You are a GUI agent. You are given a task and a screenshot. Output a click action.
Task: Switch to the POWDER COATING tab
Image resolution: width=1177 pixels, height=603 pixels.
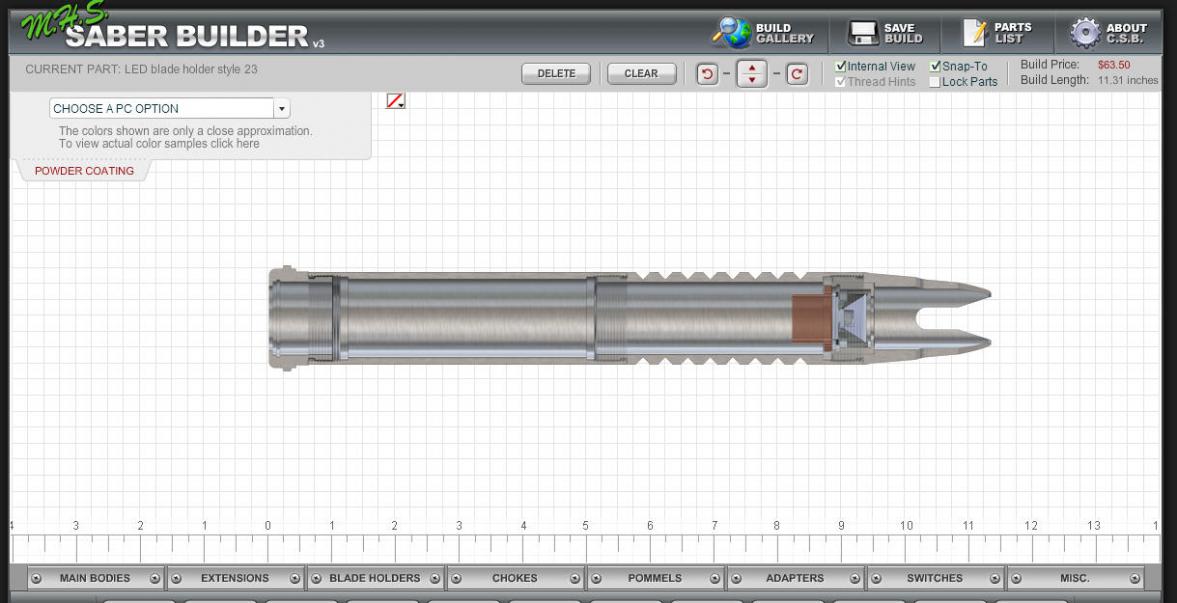(x=83, y=171)
